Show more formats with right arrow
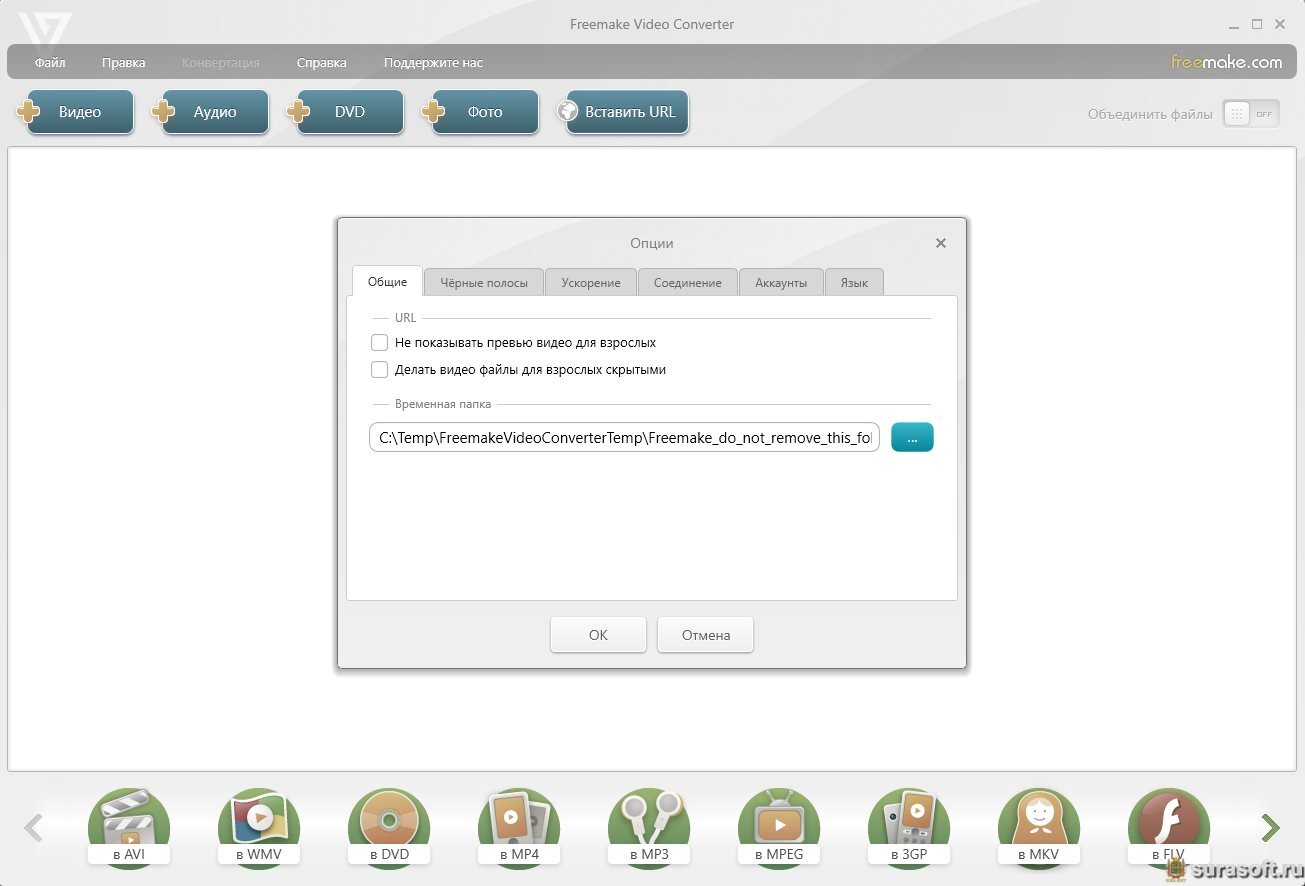 [x=1271, y=828]
